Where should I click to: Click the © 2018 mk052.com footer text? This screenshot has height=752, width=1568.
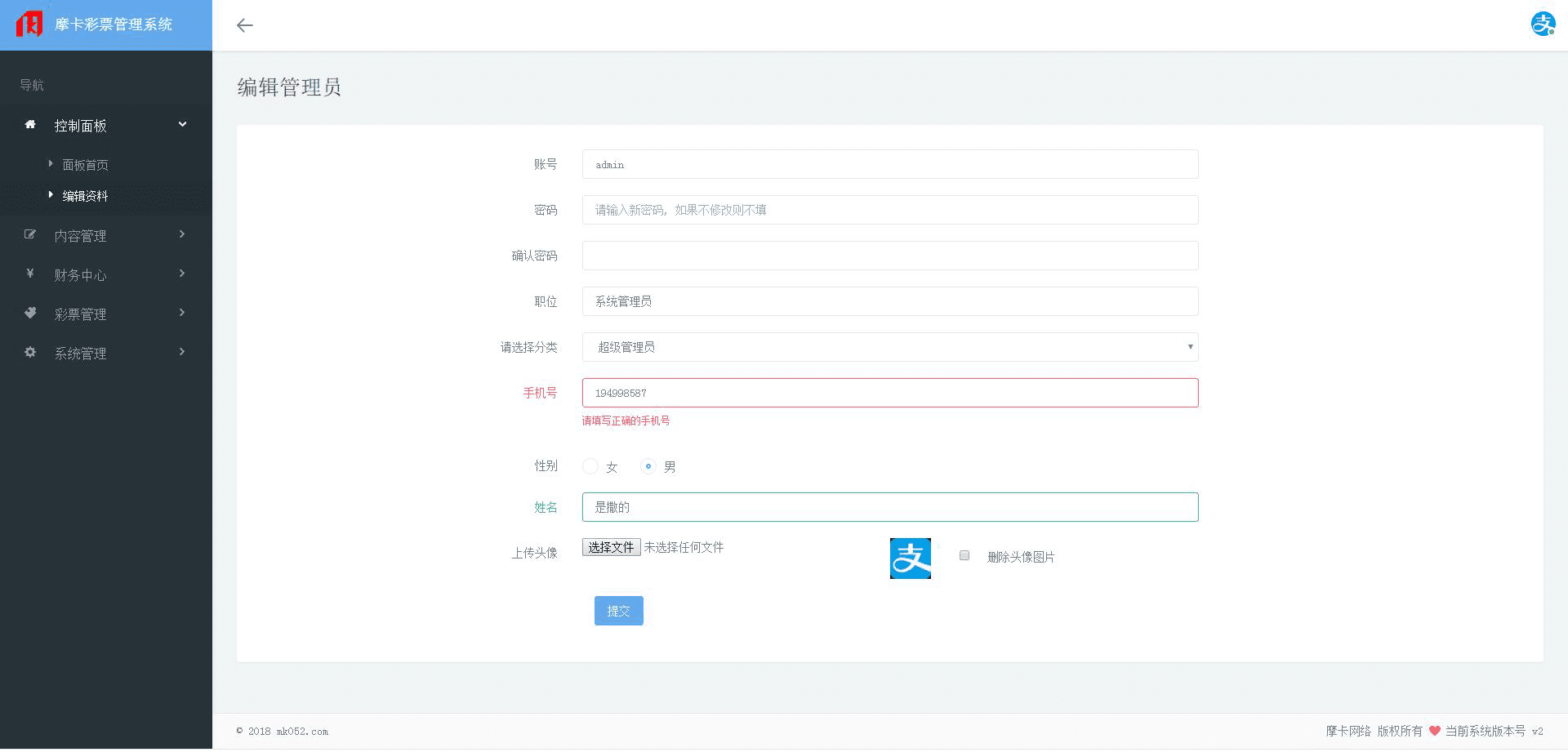pos(283,732)
